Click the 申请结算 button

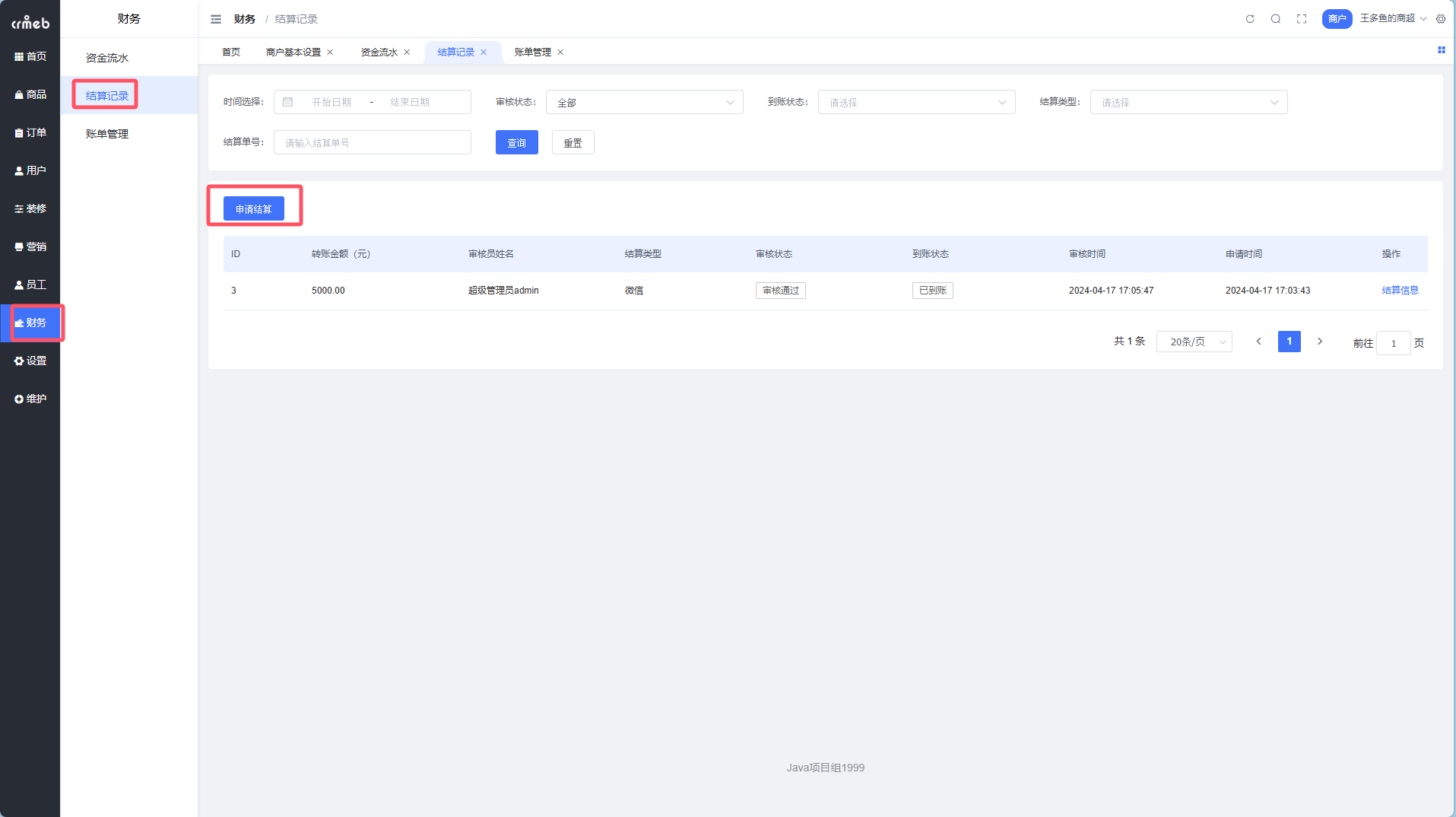pyautogui.click(x=254, y=209)
